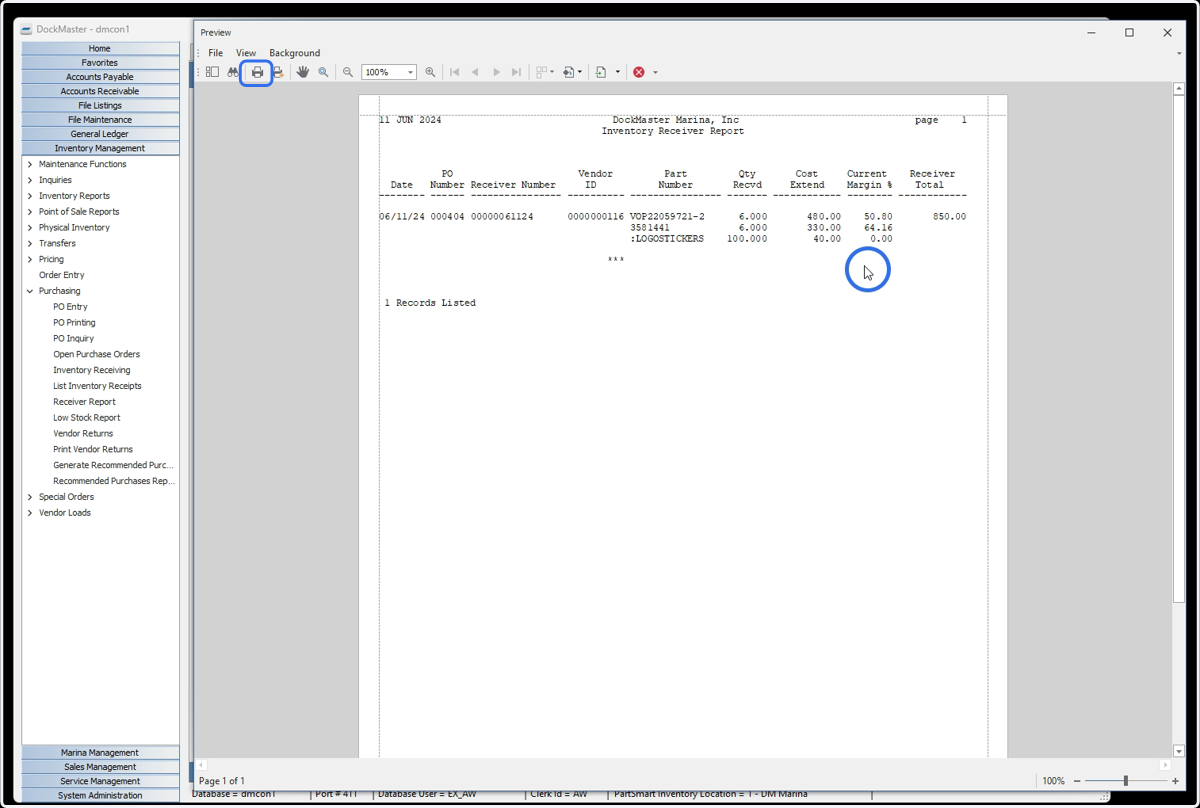Expand the Pricing tree node

(30, 259)
